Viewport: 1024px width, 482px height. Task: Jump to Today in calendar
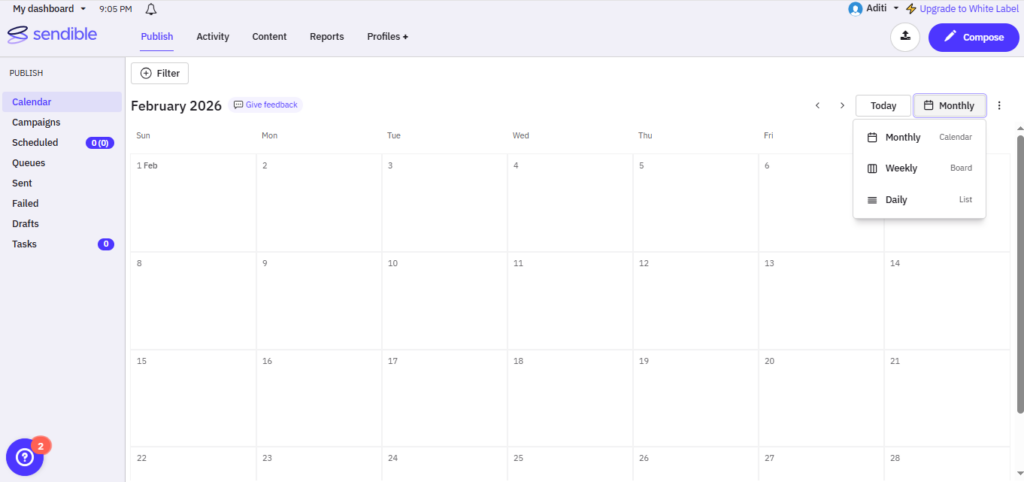click(x=883, y=106)
